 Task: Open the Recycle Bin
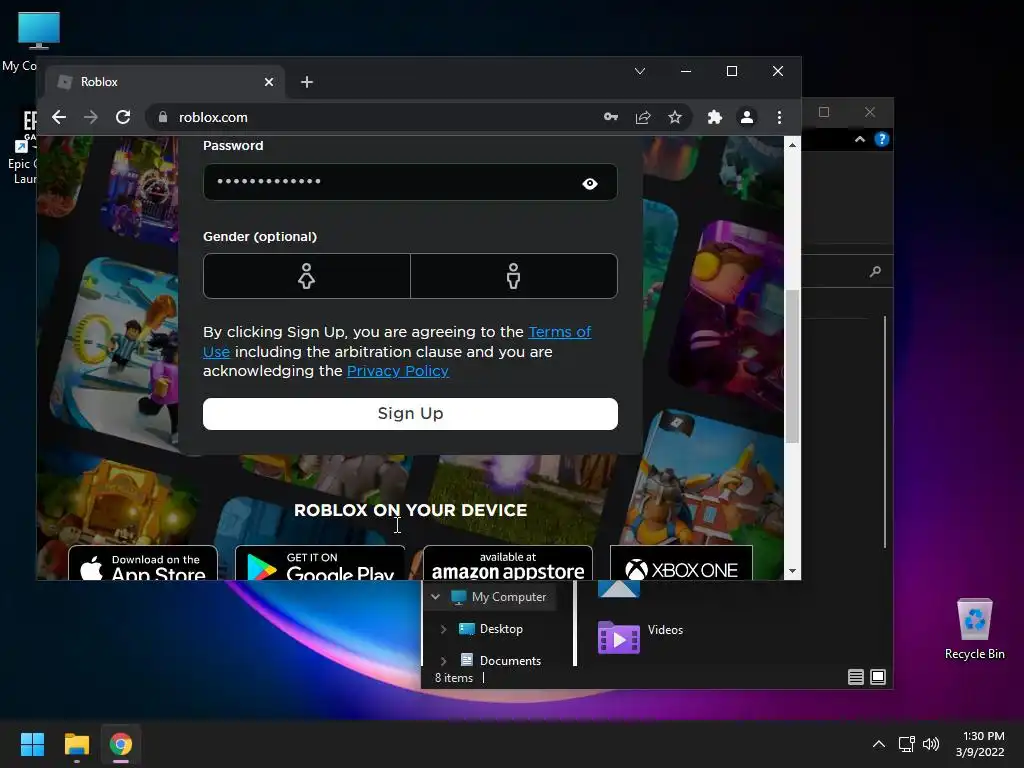974,629
